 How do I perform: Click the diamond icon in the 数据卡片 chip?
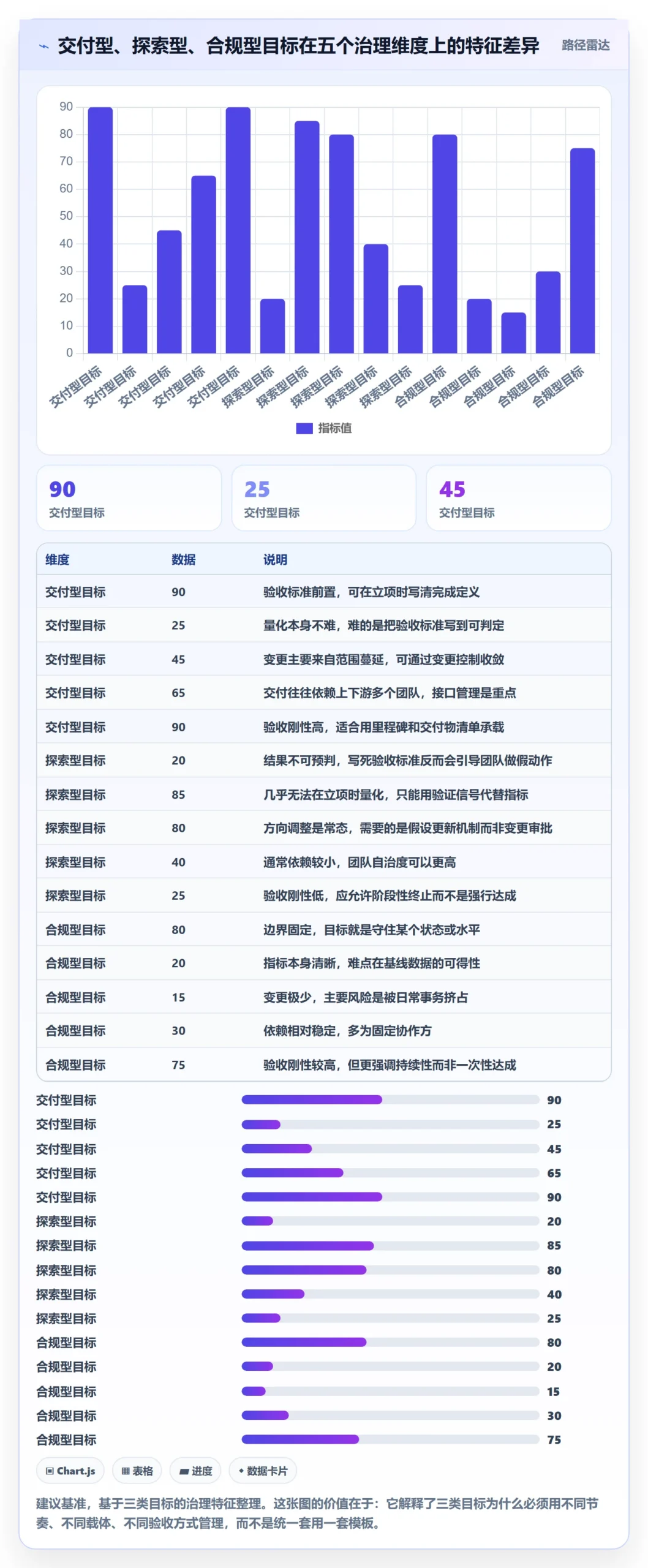pyautogui.click(x=241, y=1471)
